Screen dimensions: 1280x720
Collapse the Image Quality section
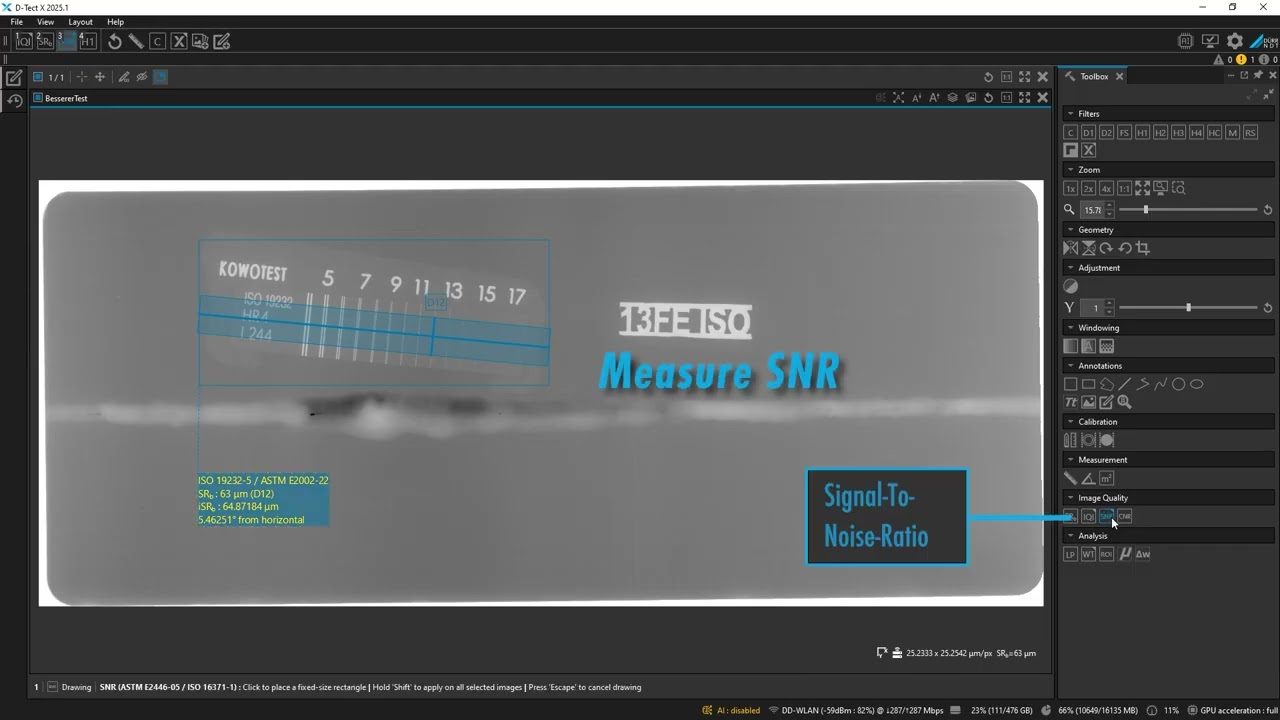(x=1070, y=498)
